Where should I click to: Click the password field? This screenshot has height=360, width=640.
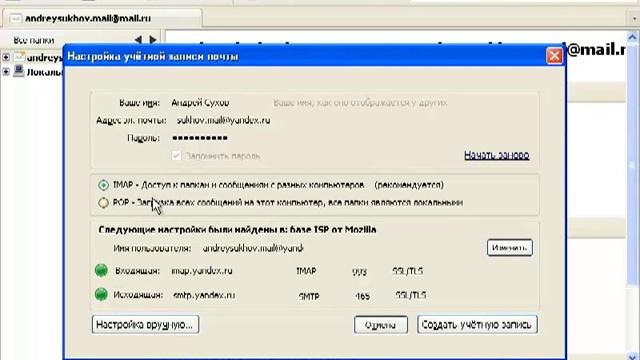[200, 138]
